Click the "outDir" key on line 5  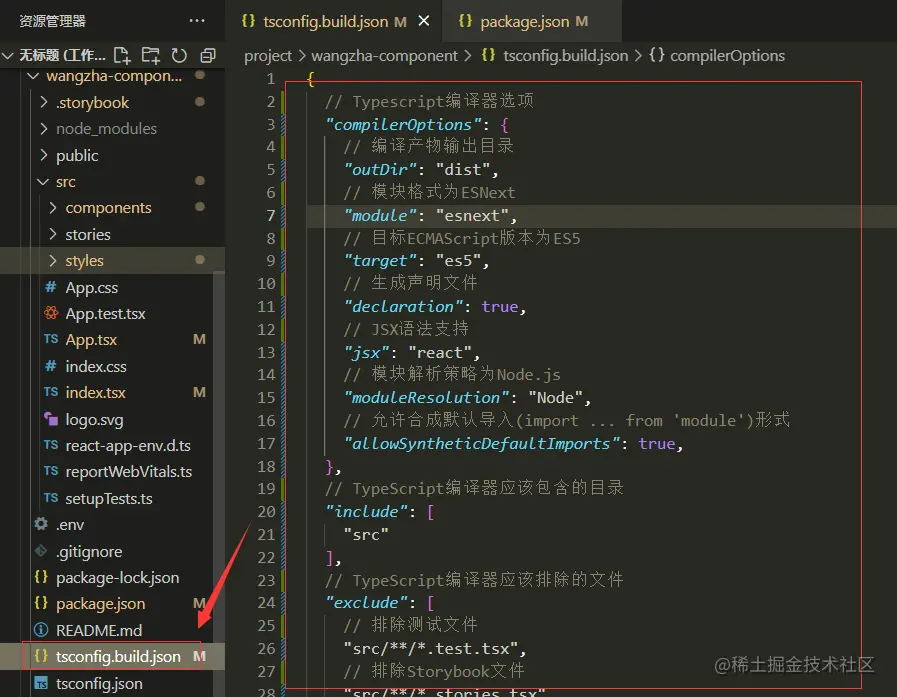click(x=380, y=170)
